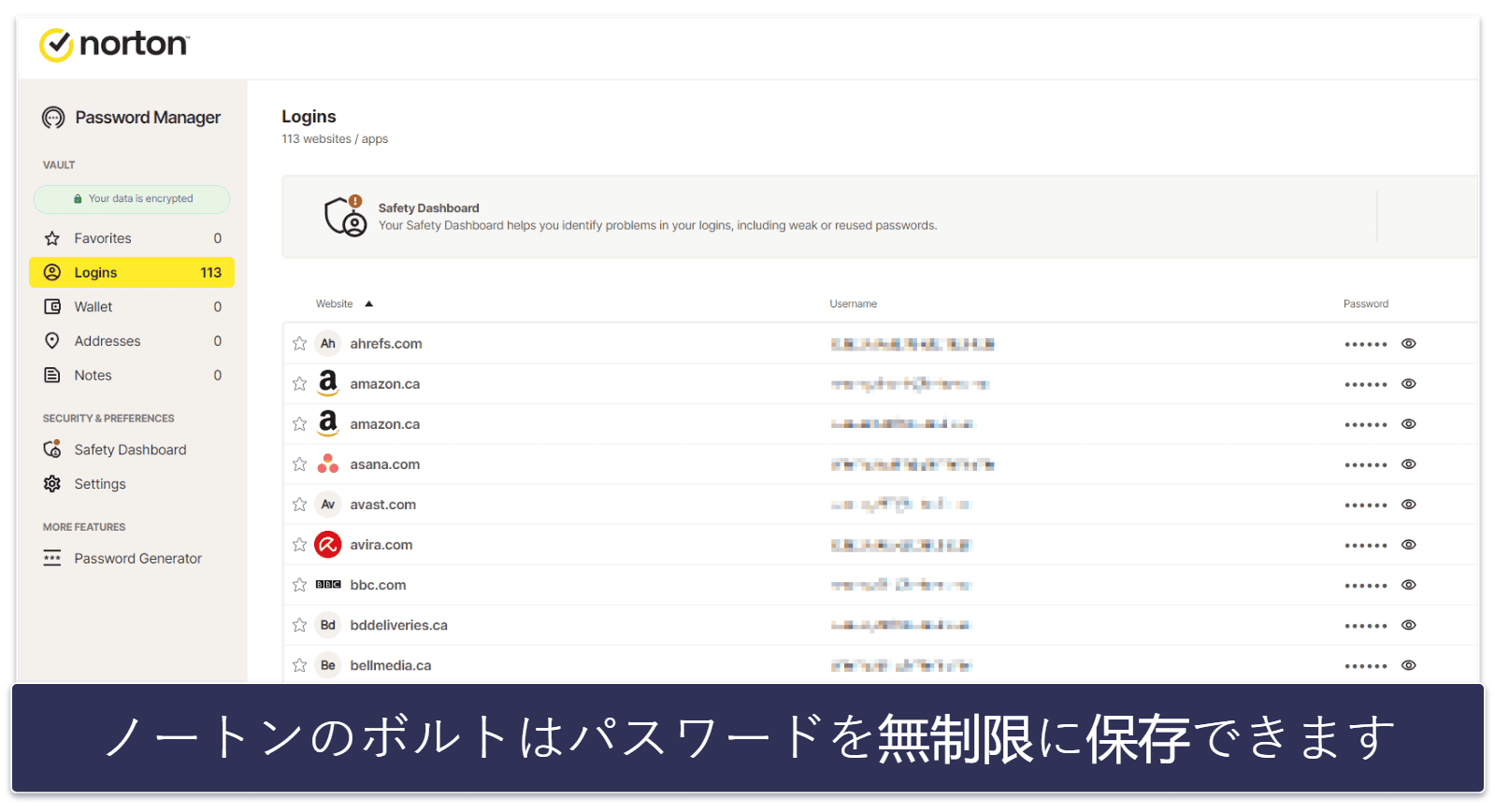Open Safety Dashboard from sidebar
This screenshot has width=1495, height=812.
[x=132, y=449]
